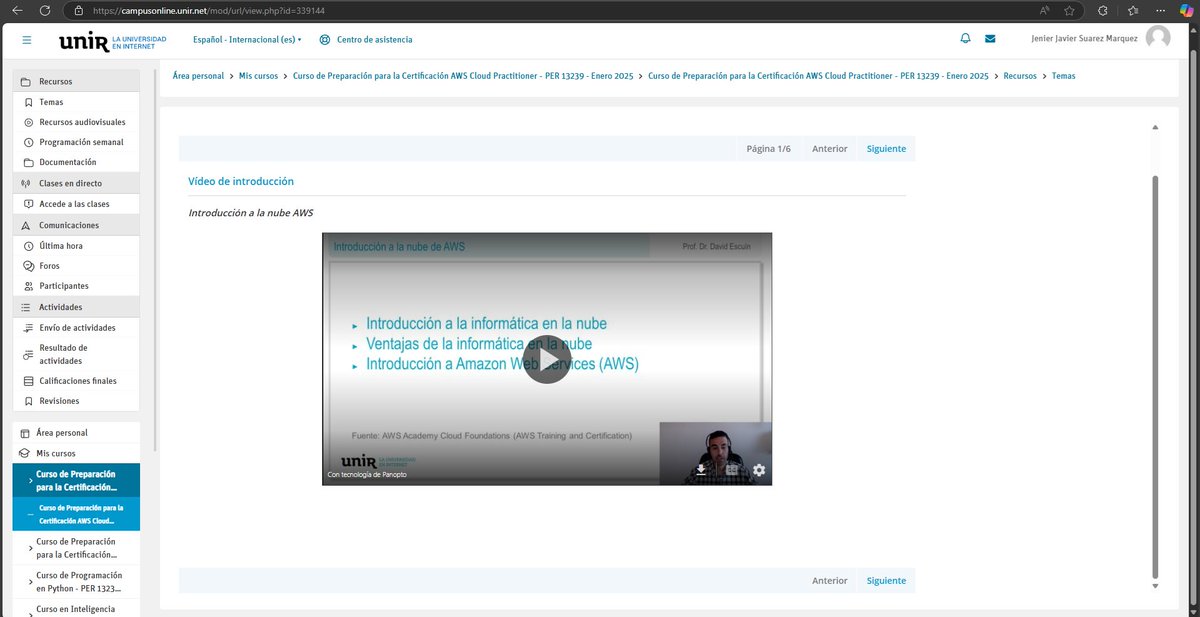Open Centro de asistencia
The height and width of the screenshot is (617, 1200).
(366, 40)
